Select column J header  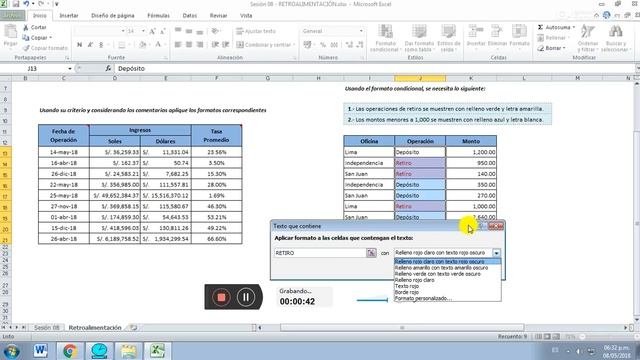[x=420, y=78]
